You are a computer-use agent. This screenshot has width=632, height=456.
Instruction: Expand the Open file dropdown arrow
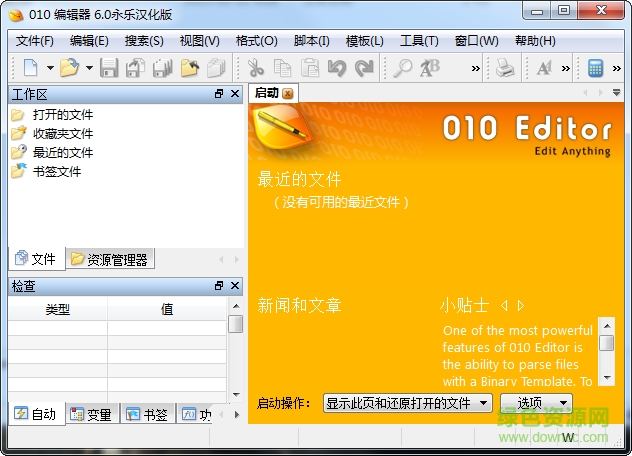(89, 68)
